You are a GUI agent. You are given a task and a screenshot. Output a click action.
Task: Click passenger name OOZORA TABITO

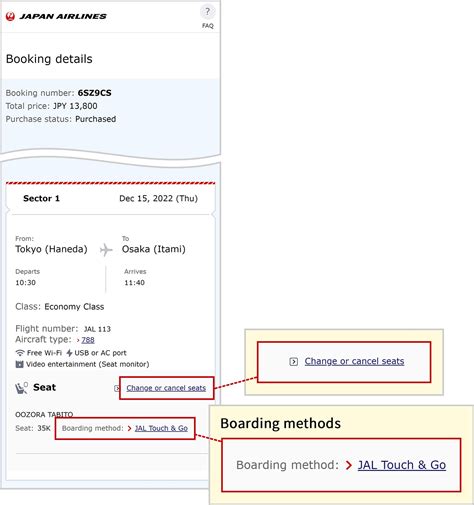(x=44, y=414)
